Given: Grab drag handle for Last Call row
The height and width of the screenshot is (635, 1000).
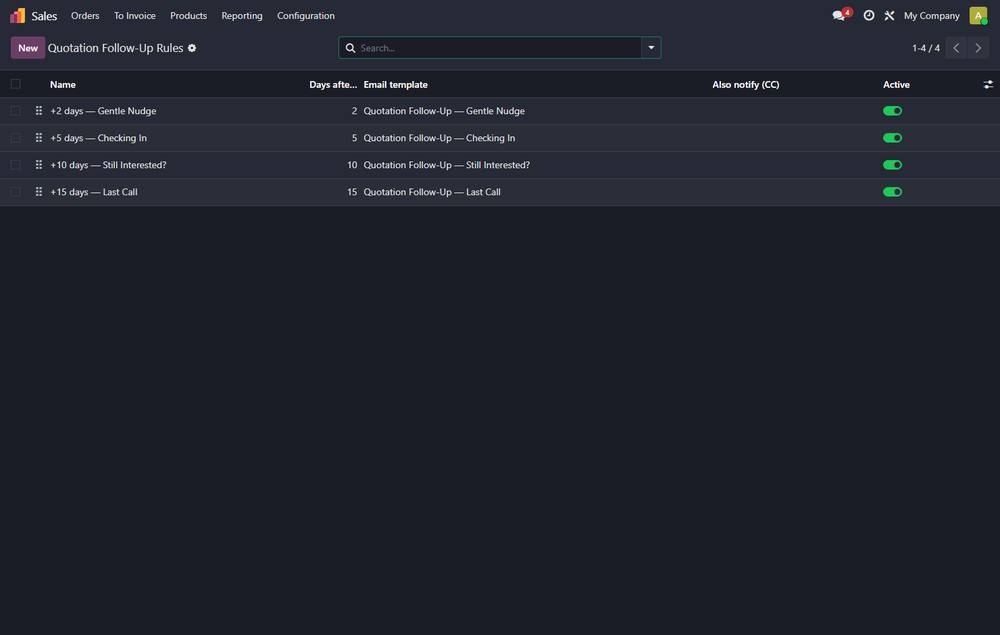Looking at the screenshot, I should [x=39, y=191].
